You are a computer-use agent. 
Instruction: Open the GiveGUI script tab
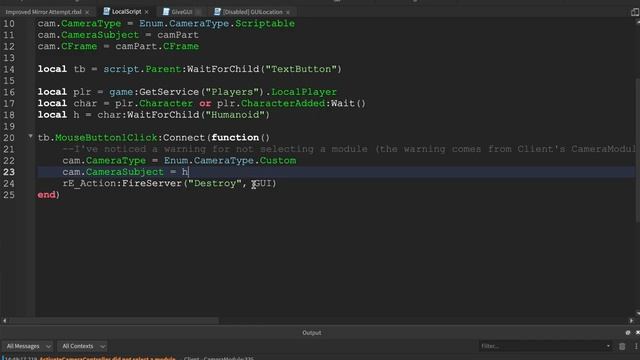coord(182,12)
